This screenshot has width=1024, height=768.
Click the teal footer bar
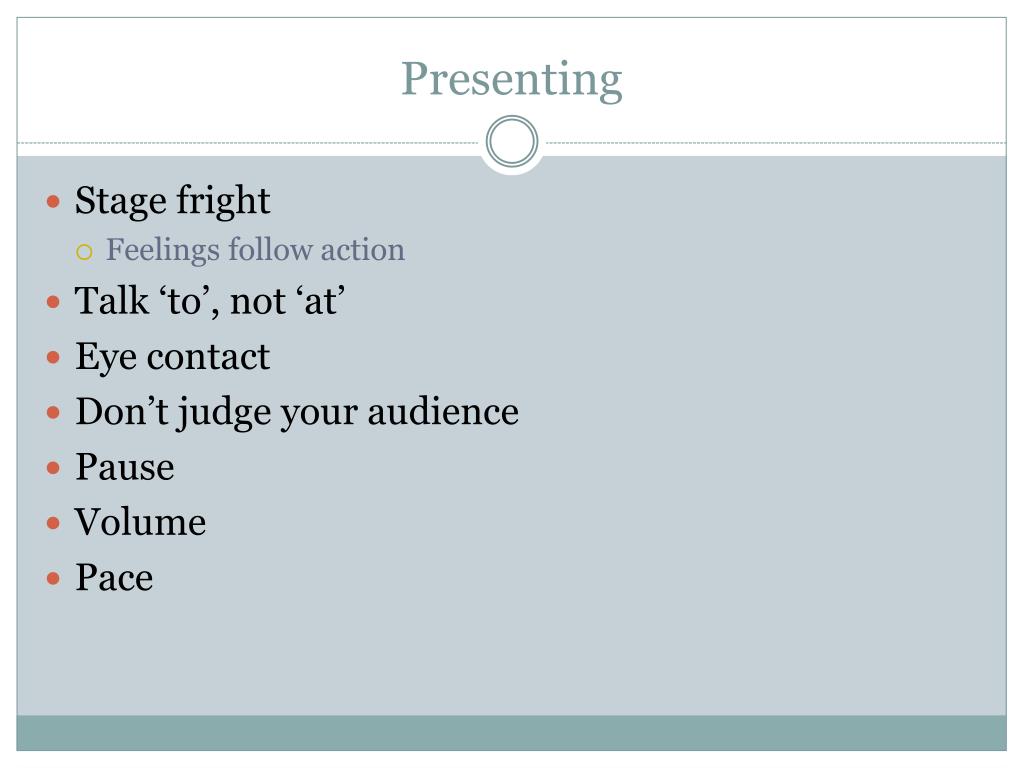511,733
